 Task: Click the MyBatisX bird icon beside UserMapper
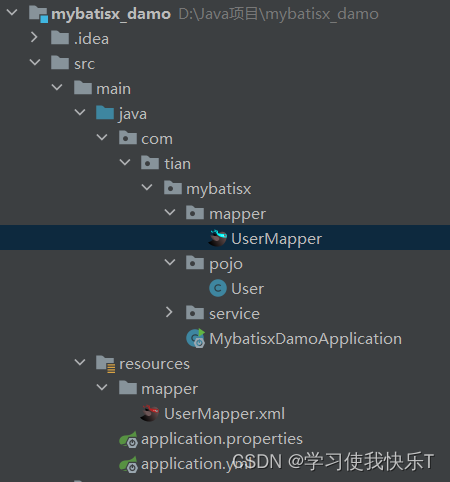point(217,238)
